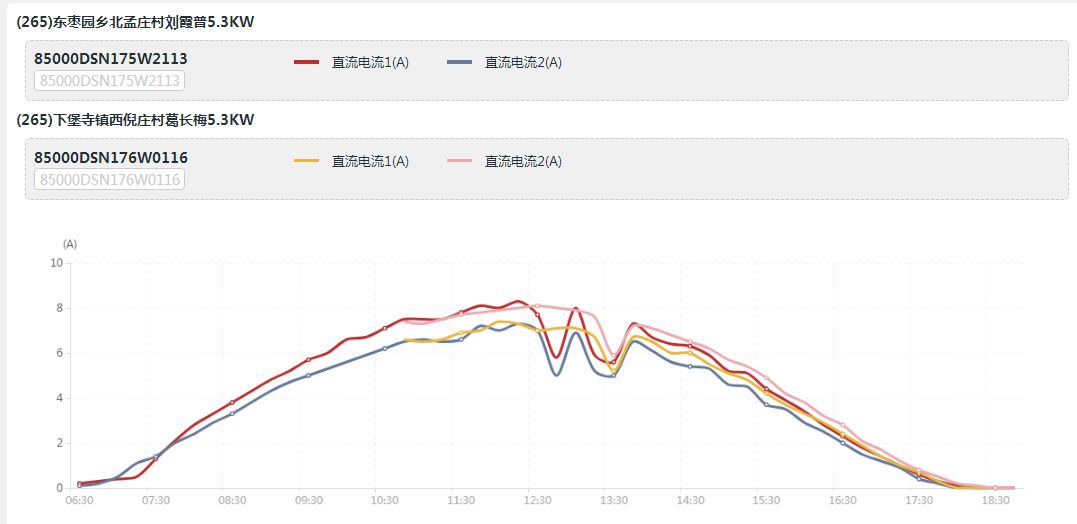Click the 12:30 x-axis time label
Image resolution: width=1077 pixels, height=524 pixels.
coord(538,500)
